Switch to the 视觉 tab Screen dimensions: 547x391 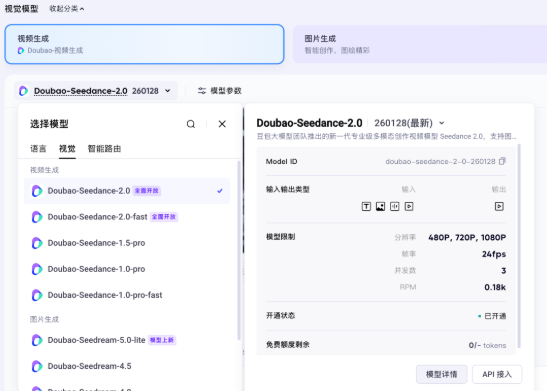pos(67,149)
